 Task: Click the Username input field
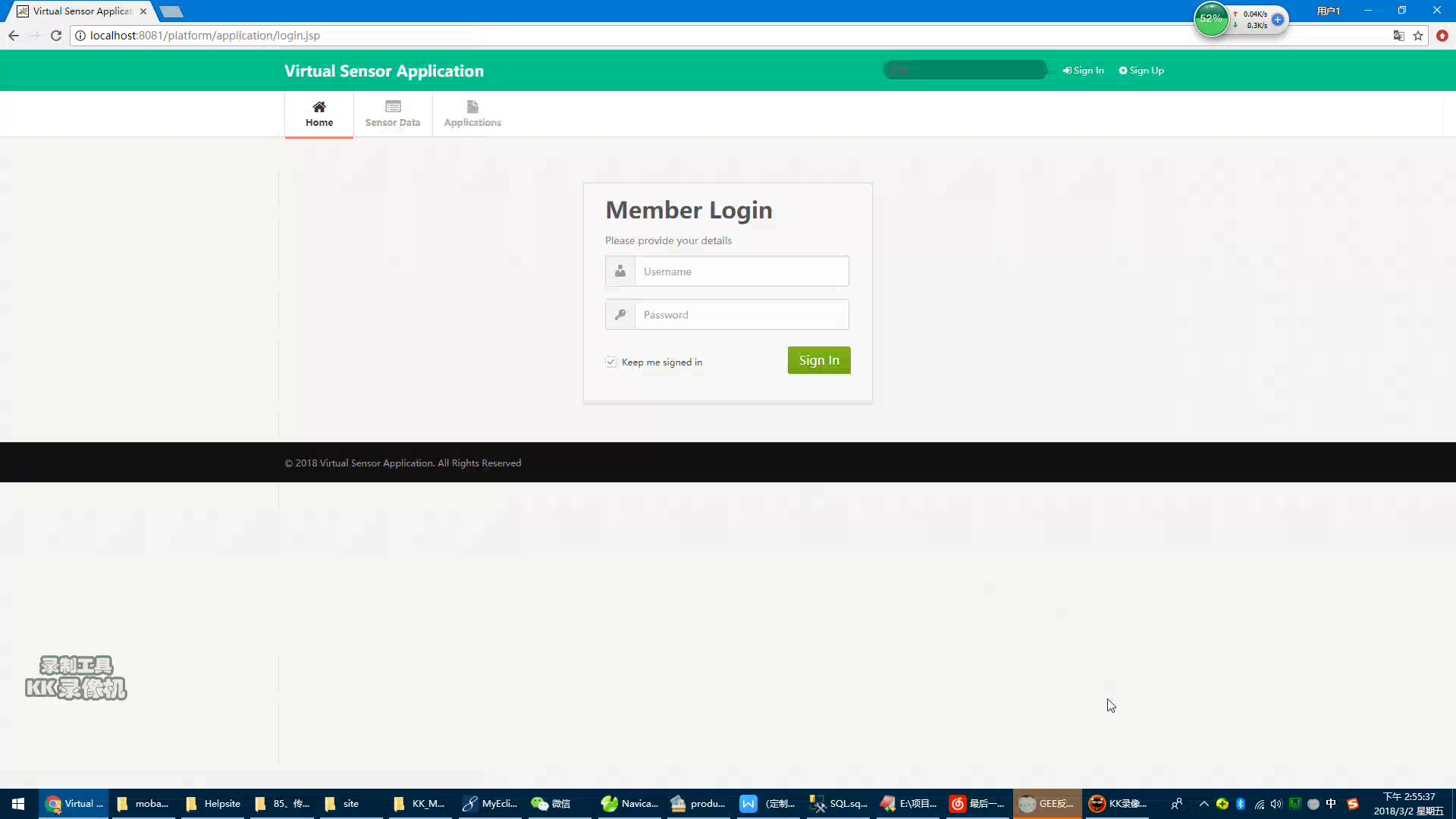741,271
